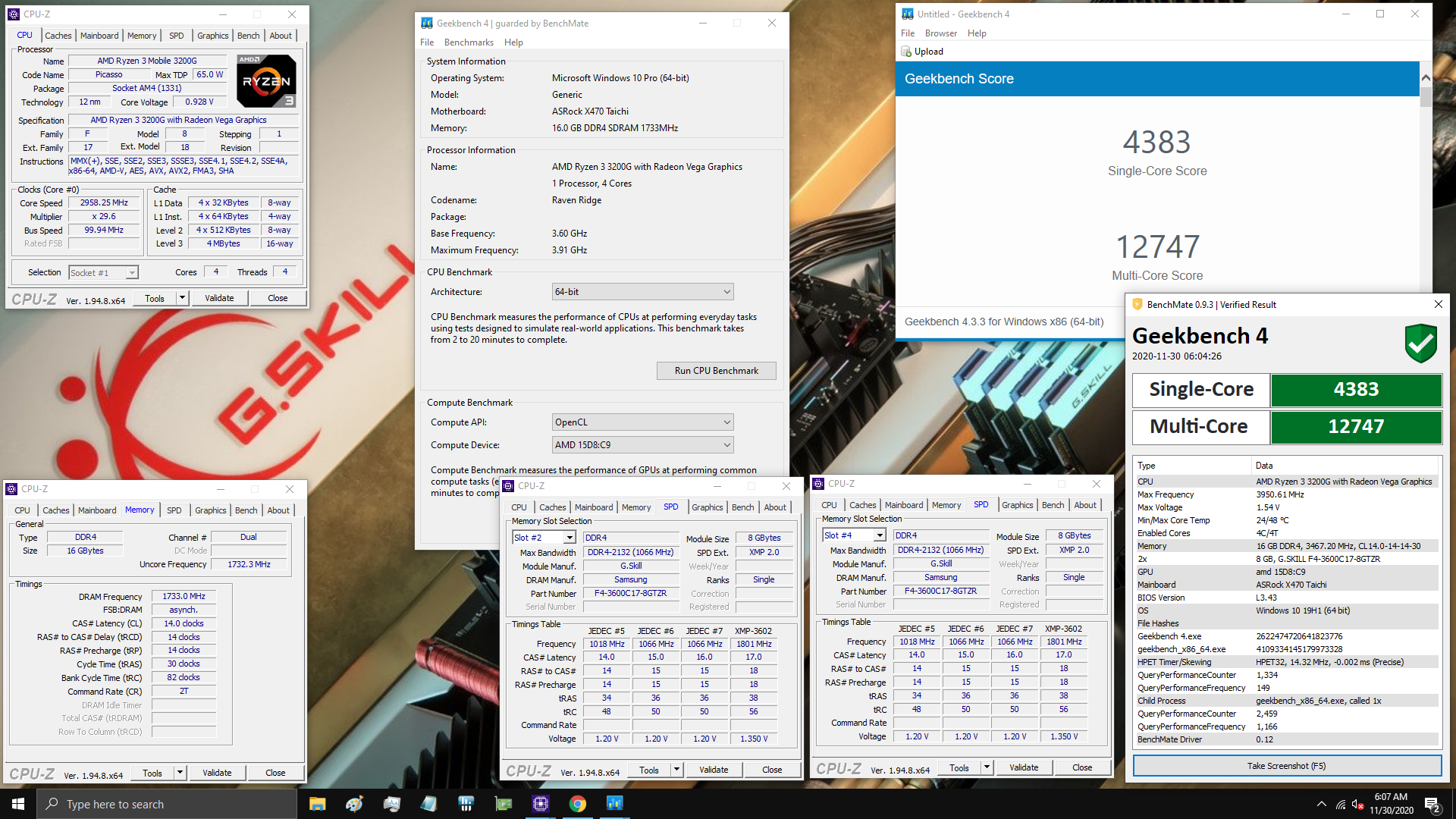Click the DRAM Frequency value 1733.0 MHz
This screenshot has width=1456, height=819.
point(184,597)
